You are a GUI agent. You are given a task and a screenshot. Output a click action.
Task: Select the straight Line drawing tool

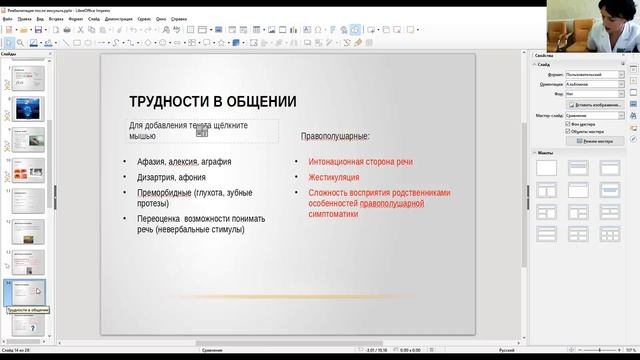[x=66, y=43]
